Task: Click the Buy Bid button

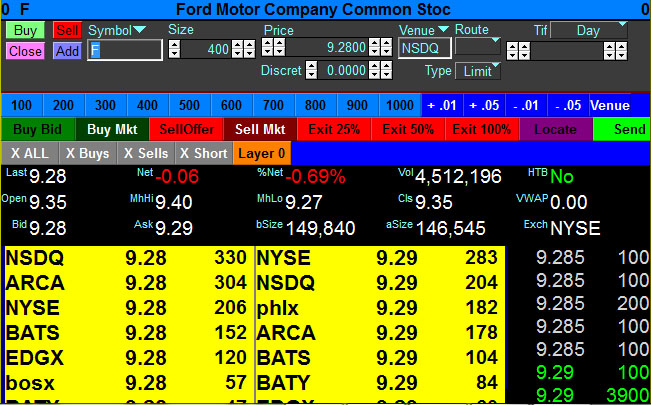Action: point(38,129)
